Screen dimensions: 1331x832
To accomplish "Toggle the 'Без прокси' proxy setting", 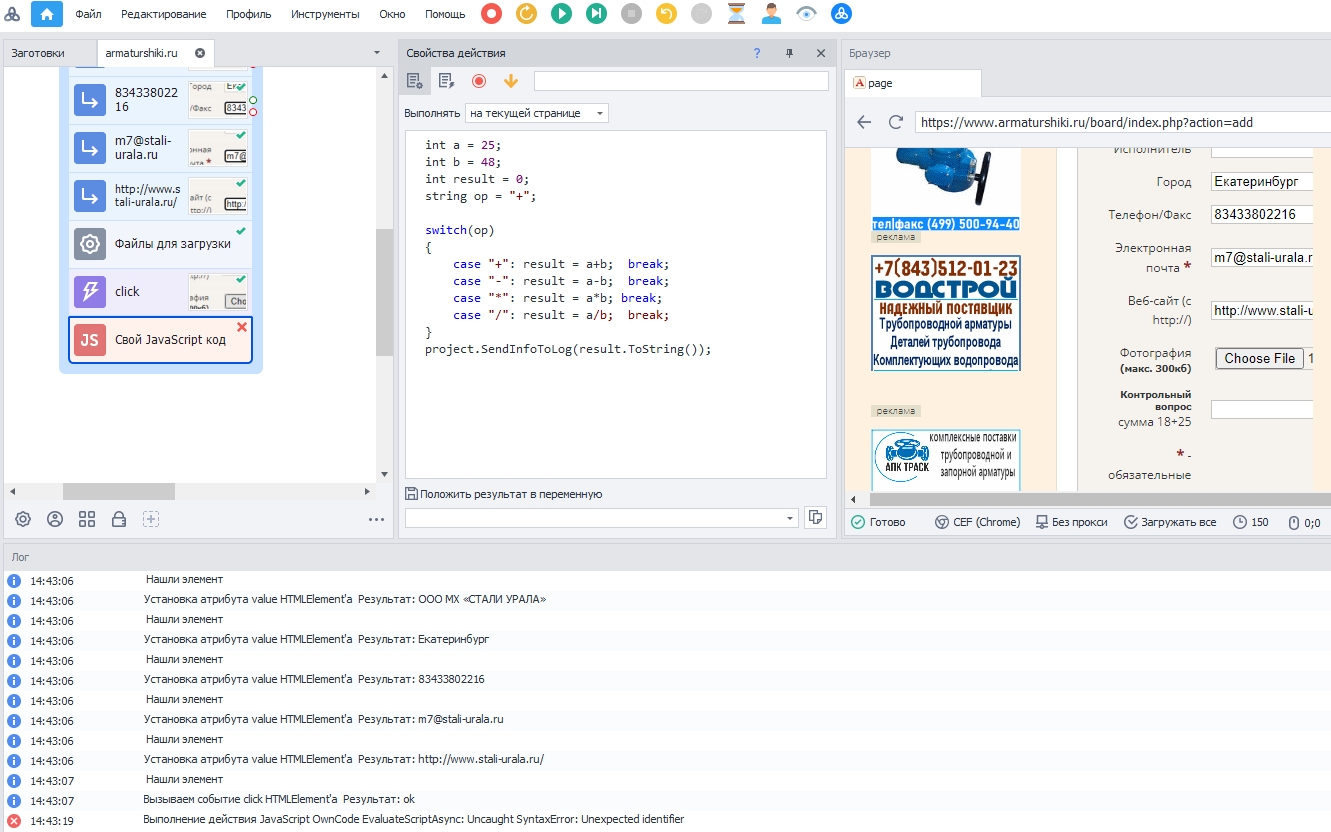I will [1070, 522].
